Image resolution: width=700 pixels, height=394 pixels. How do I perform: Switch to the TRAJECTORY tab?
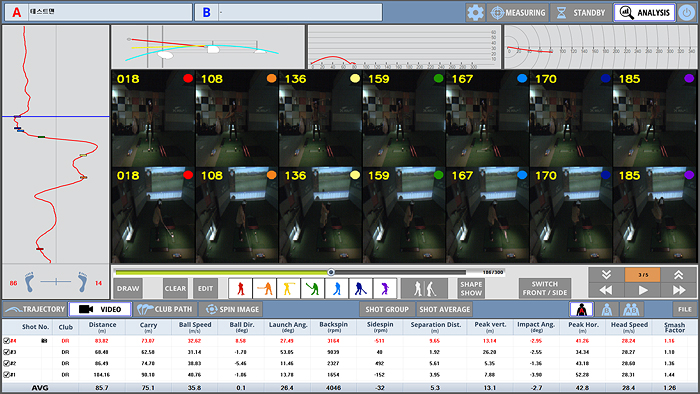point(35,309)
